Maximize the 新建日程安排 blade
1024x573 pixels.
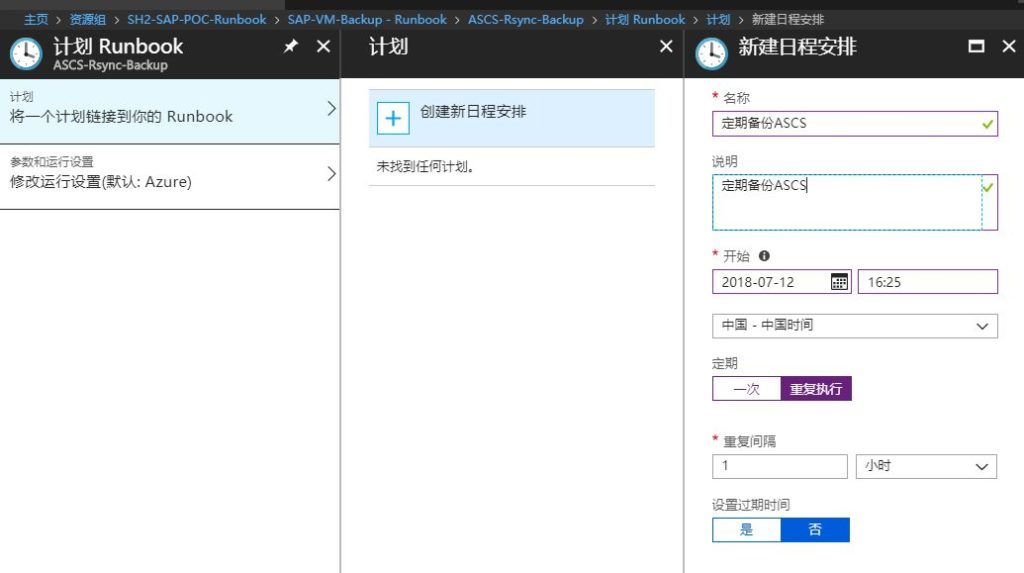pyautogui.click(x=977, y=47)
